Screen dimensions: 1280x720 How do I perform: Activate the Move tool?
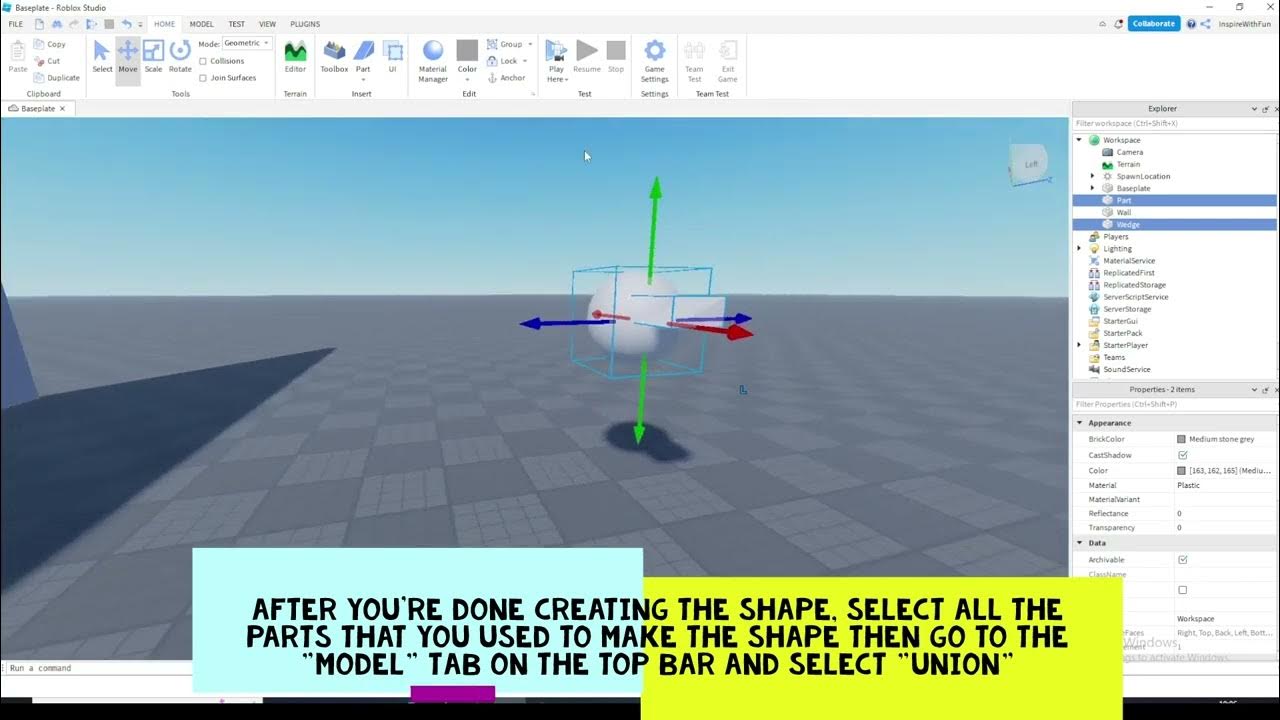[x=128, y=57]
